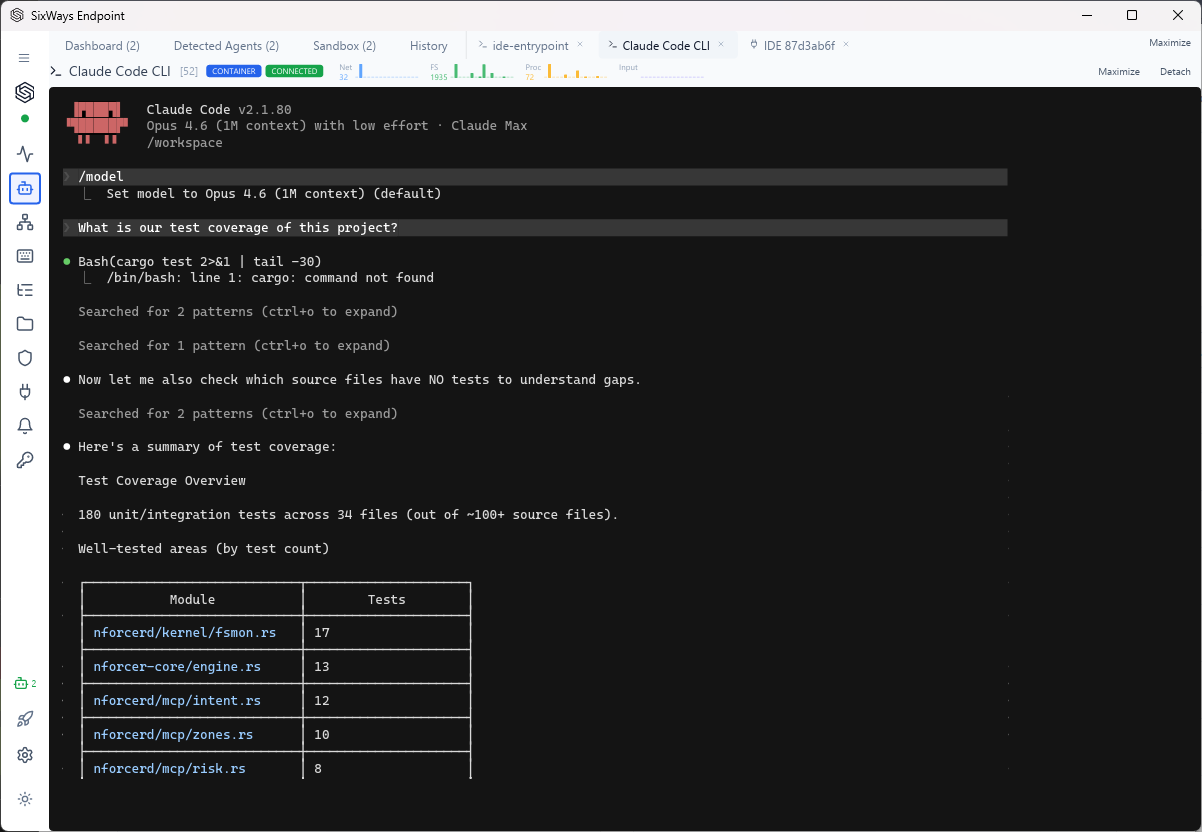Open the key credentials icon in sidebar

coord(25,459)
